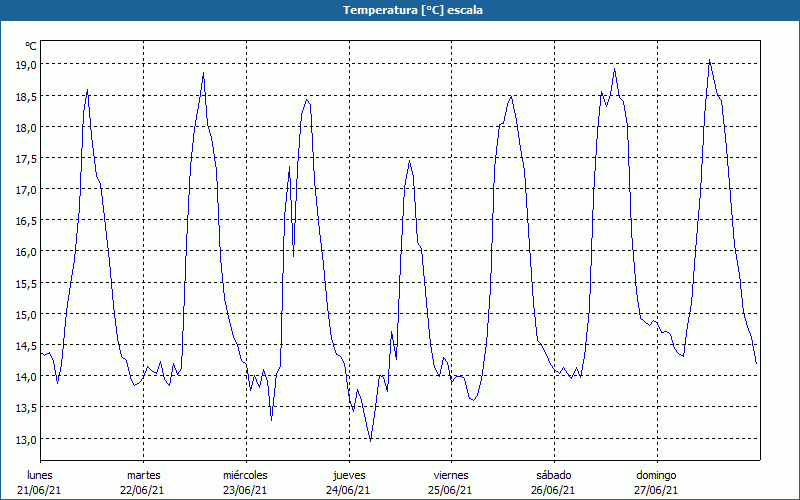Click the 13,0 y-axis label
The height and width of the screenshot is (500, 800).
[x=26, y=440]
